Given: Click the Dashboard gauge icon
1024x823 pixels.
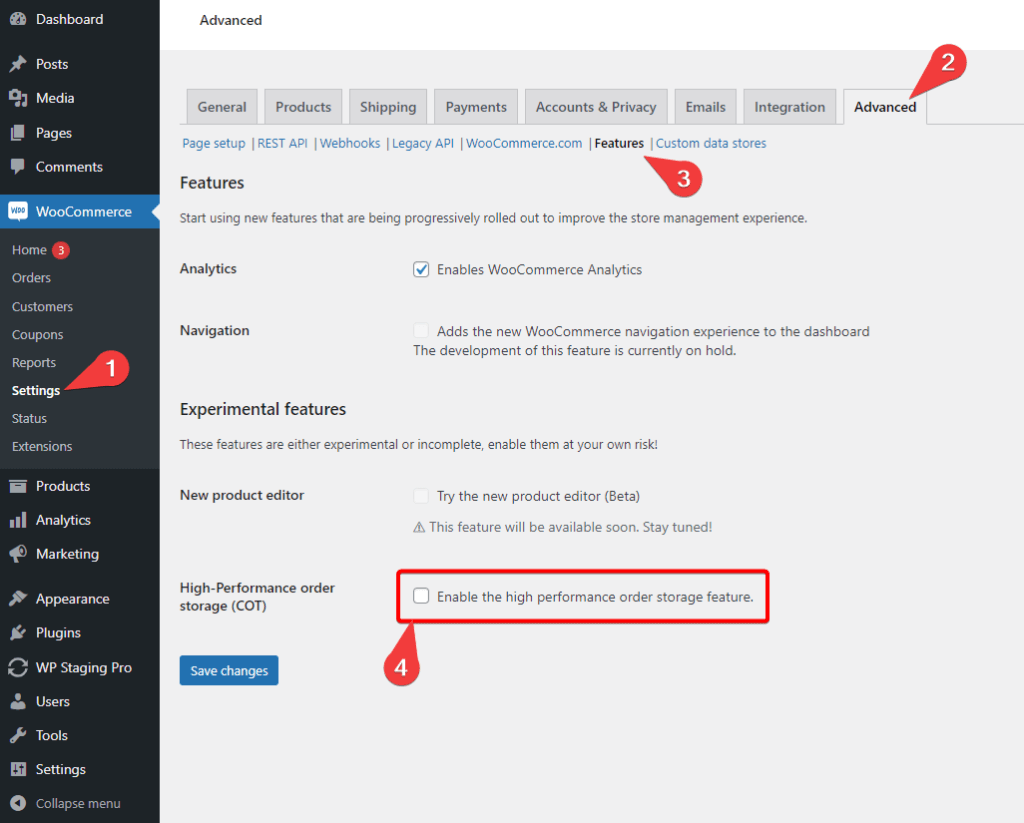Looking at the screenshot, I should coord(18,19).
